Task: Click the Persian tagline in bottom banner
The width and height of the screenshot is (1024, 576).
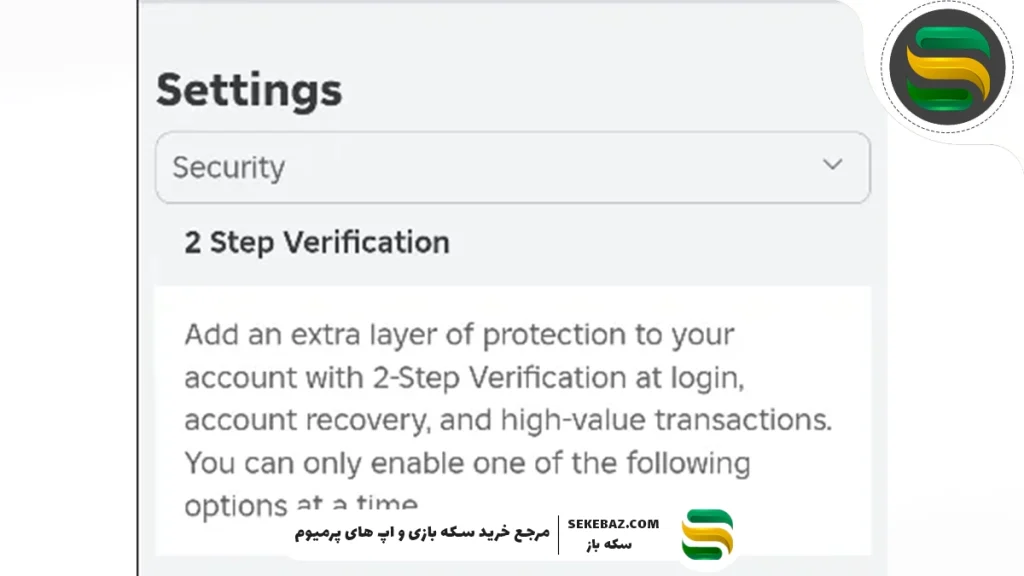Action: pos(422,533)
